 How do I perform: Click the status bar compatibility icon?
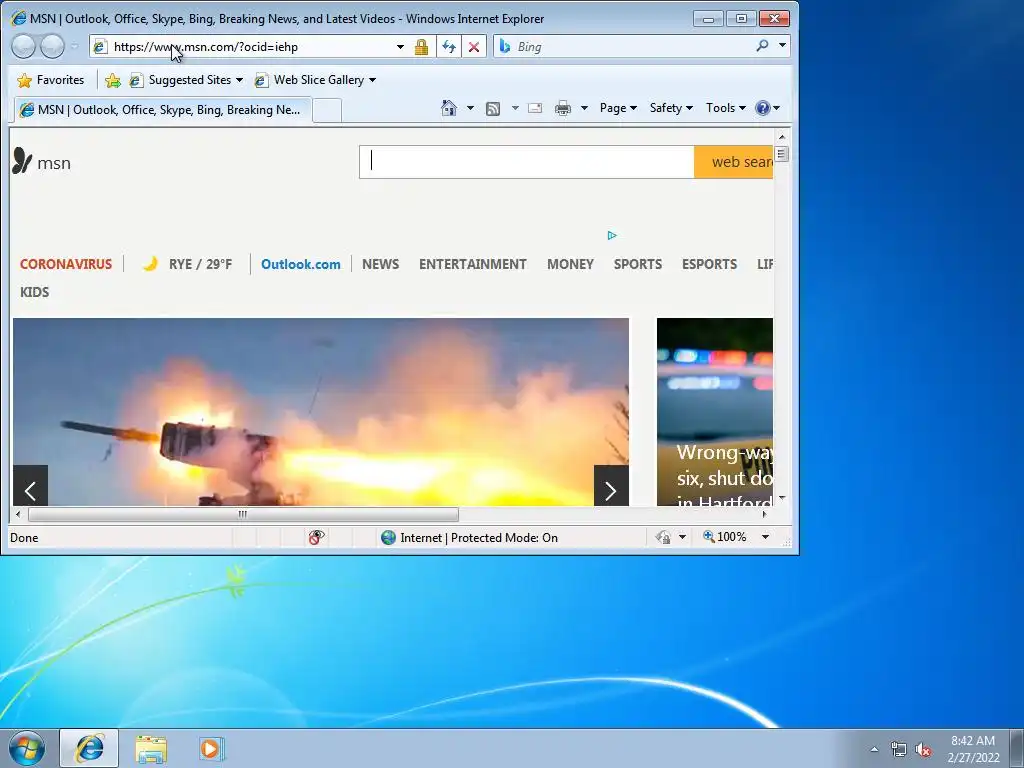(x=663, y=537)
